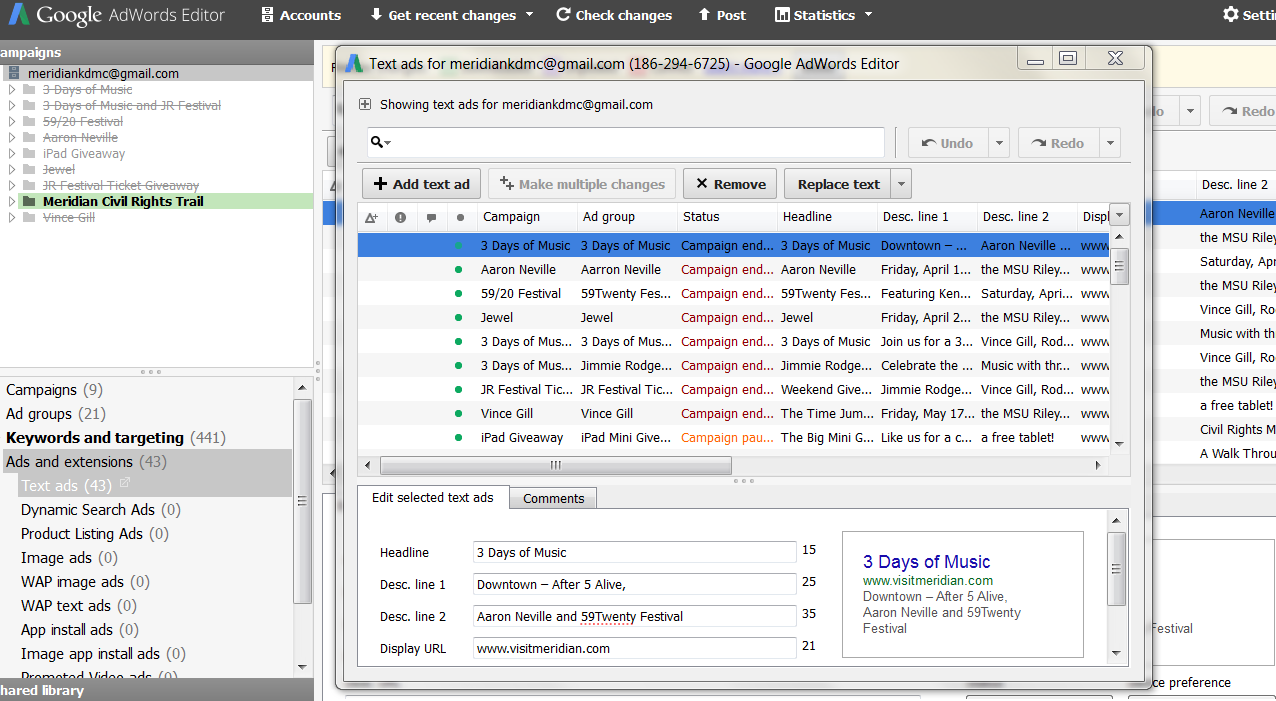
Task: Click the table horizontal scrollbar
Action: pyautogui.click(x=555, y=465)
